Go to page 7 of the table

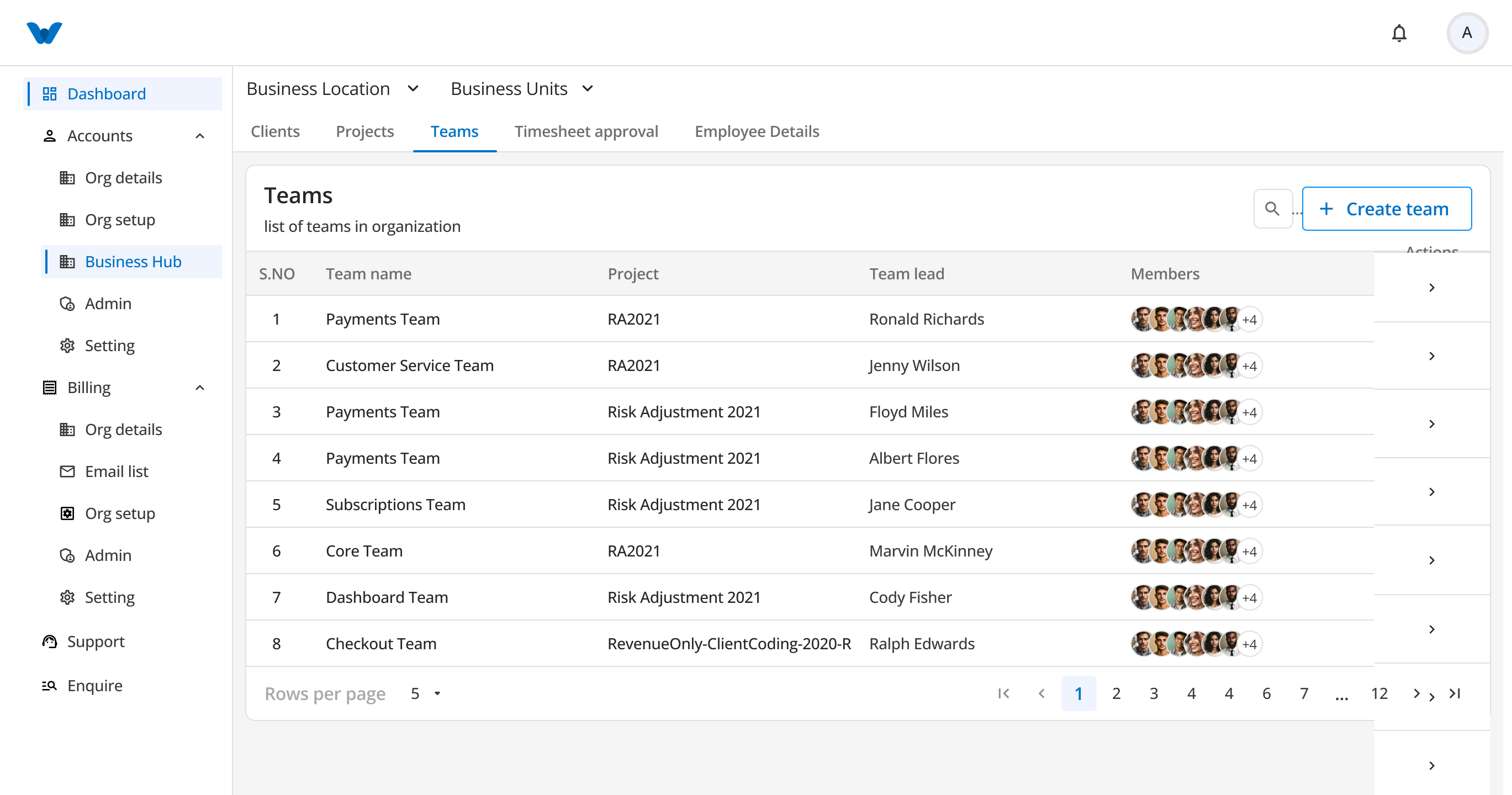click(x=1304, y=693)
